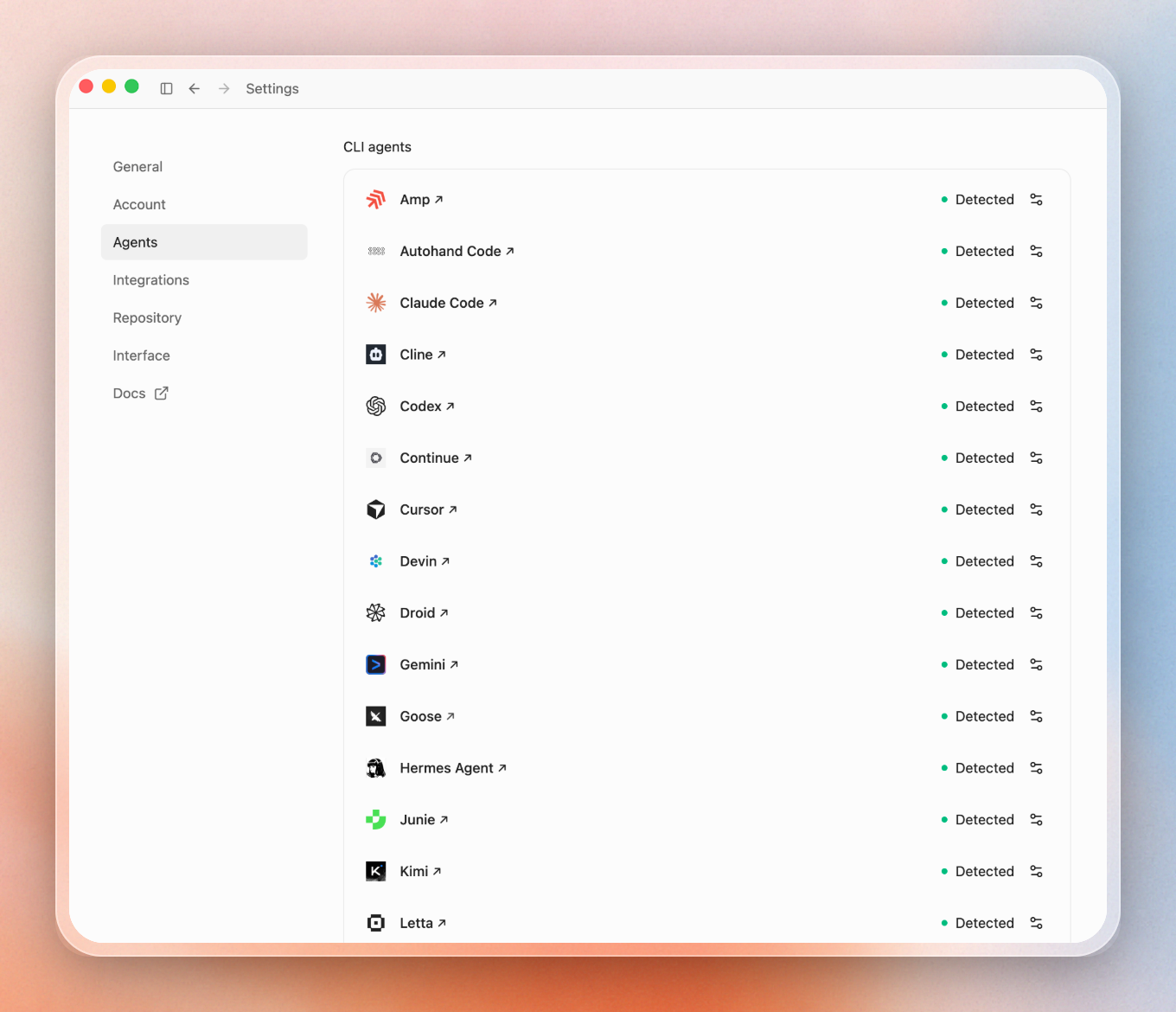The height and width of the screenshot is (1012, 1176).
Task: Select the Agents settings section
Action: pyautogui.click(x=204, y=242)
